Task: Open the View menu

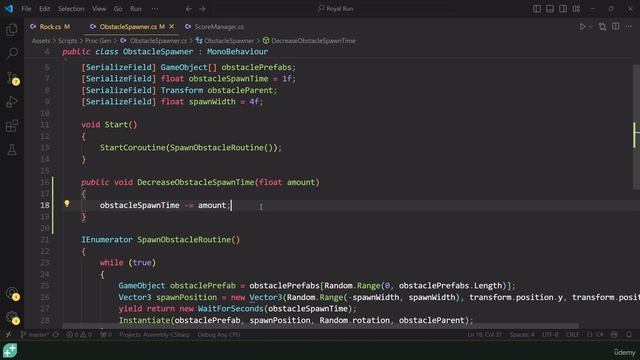Action: (x=99, y=9)
